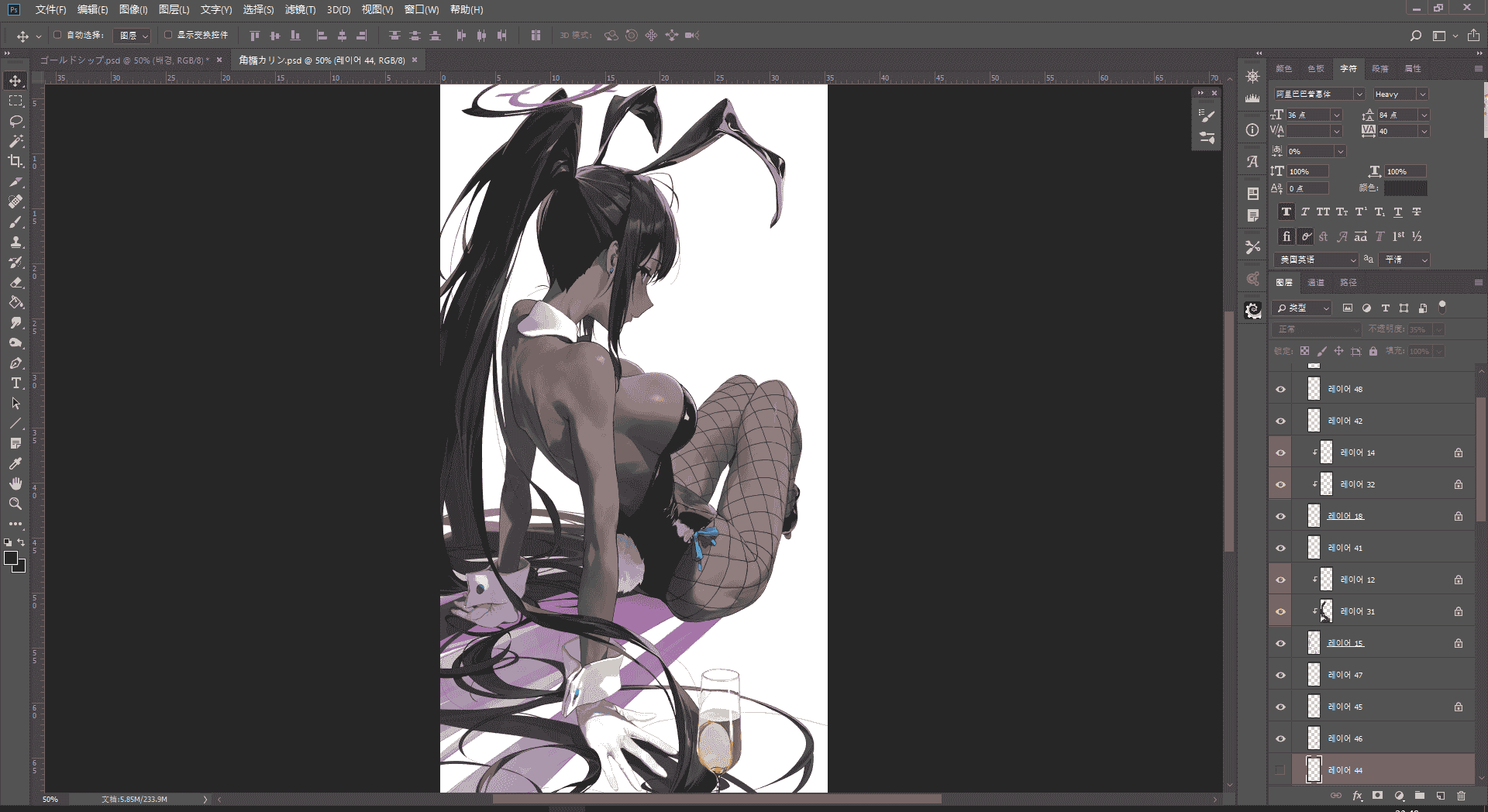The image size is (1488, 812).
Task: Select the Zoom tool
Action: 15,504
